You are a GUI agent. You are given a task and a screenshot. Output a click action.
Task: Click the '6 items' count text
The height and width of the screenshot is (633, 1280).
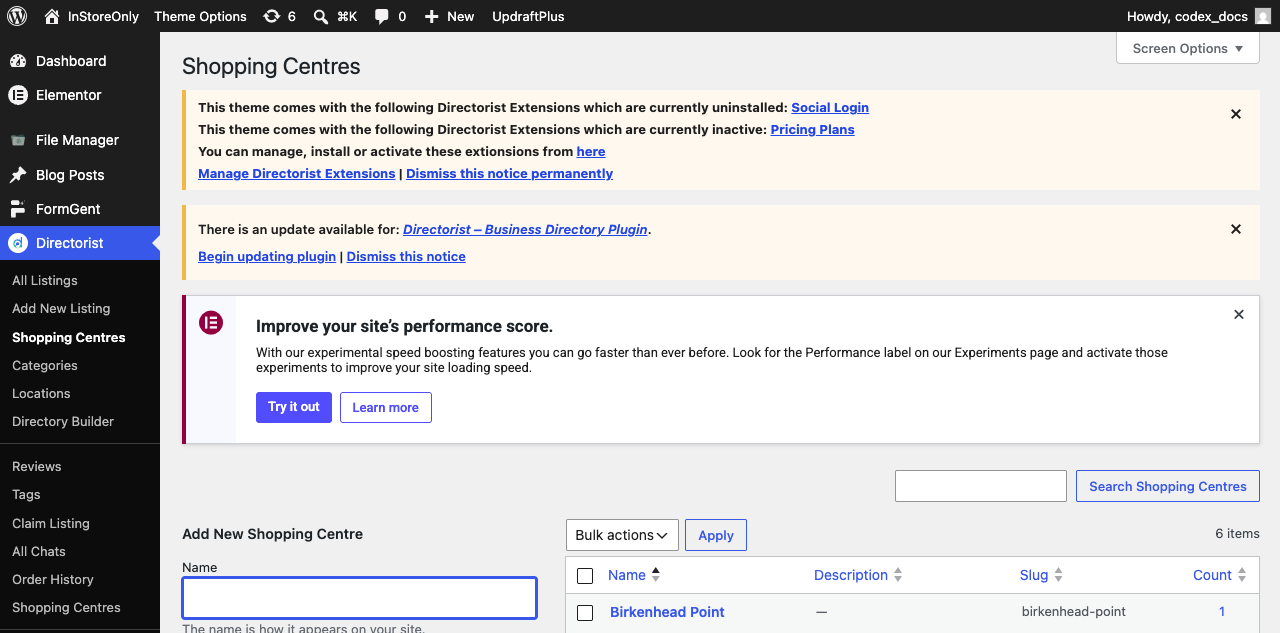coord(1237,534)
